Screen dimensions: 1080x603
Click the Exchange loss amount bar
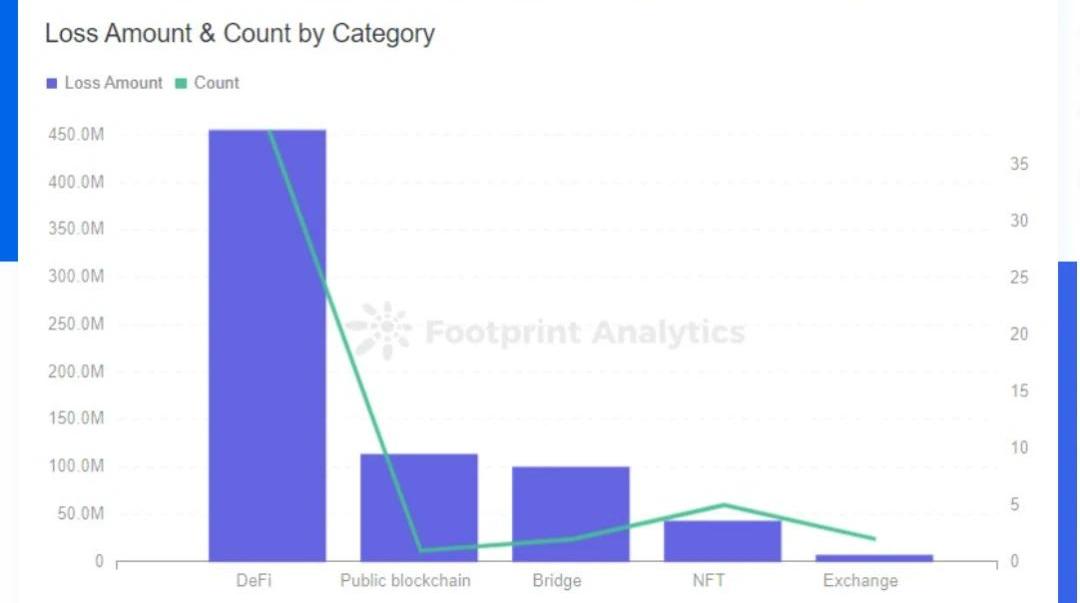[874, 557]
